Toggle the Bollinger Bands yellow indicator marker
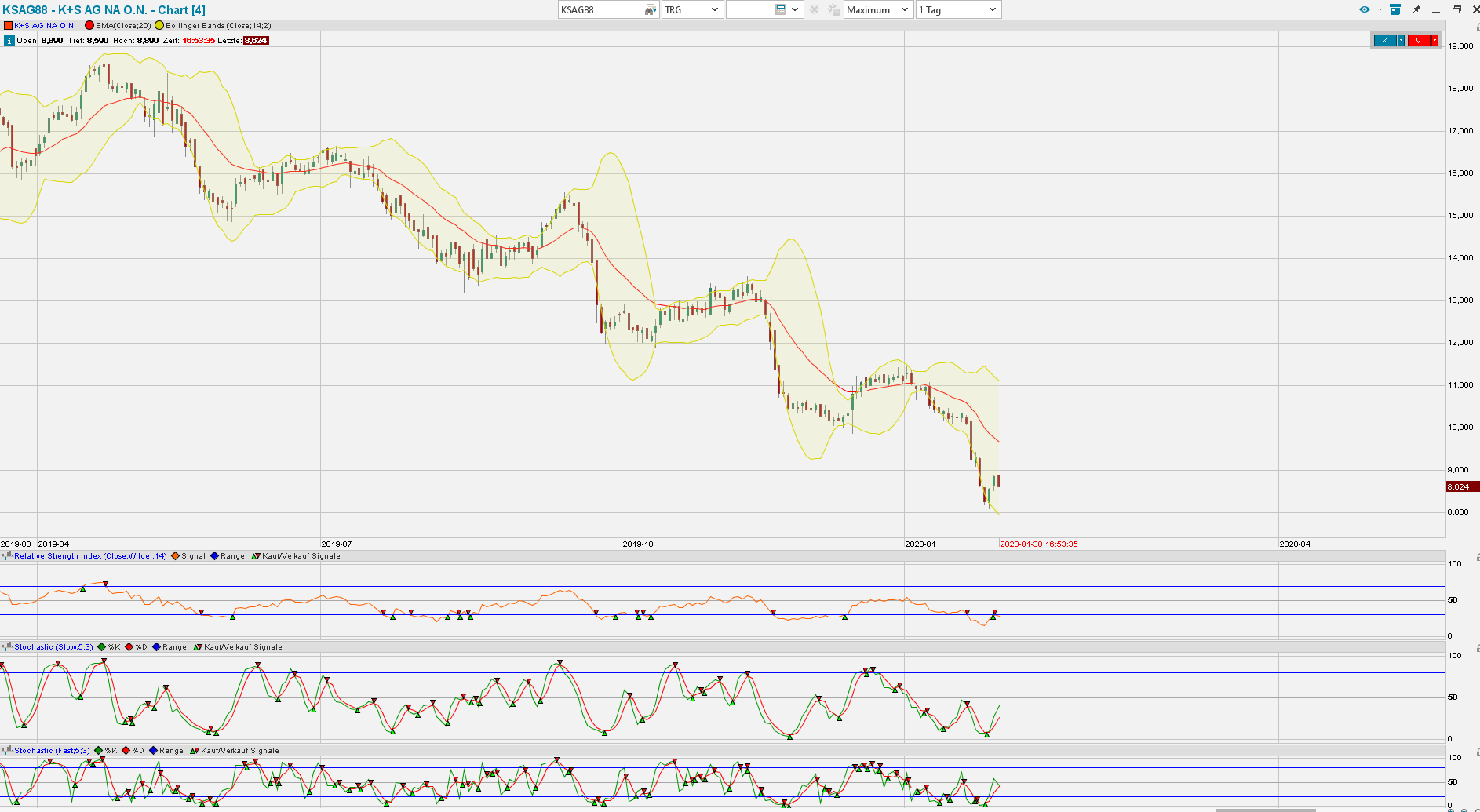 159,26
